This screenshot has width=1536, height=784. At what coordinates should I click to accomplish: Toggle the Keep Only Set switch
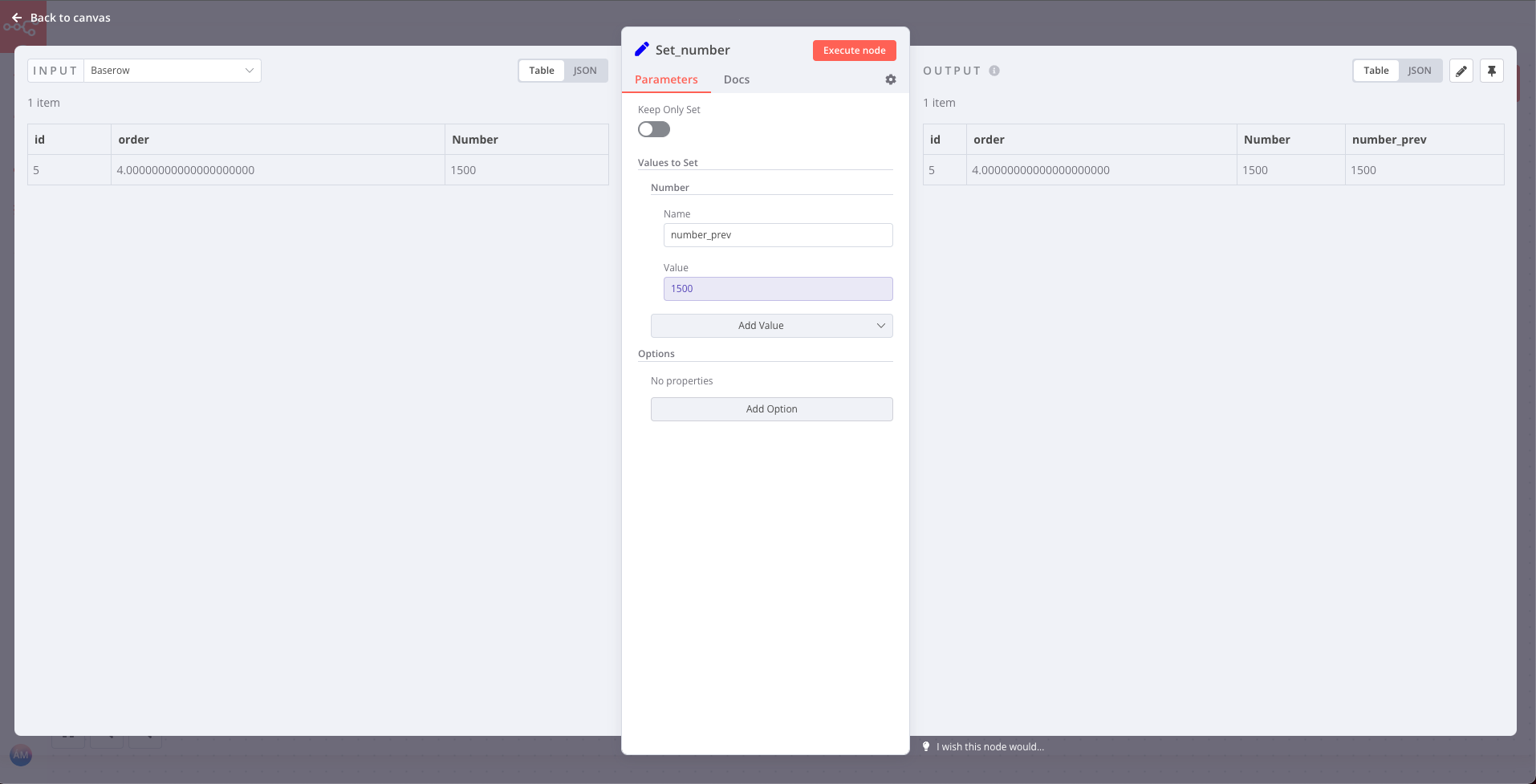(654, 129)
